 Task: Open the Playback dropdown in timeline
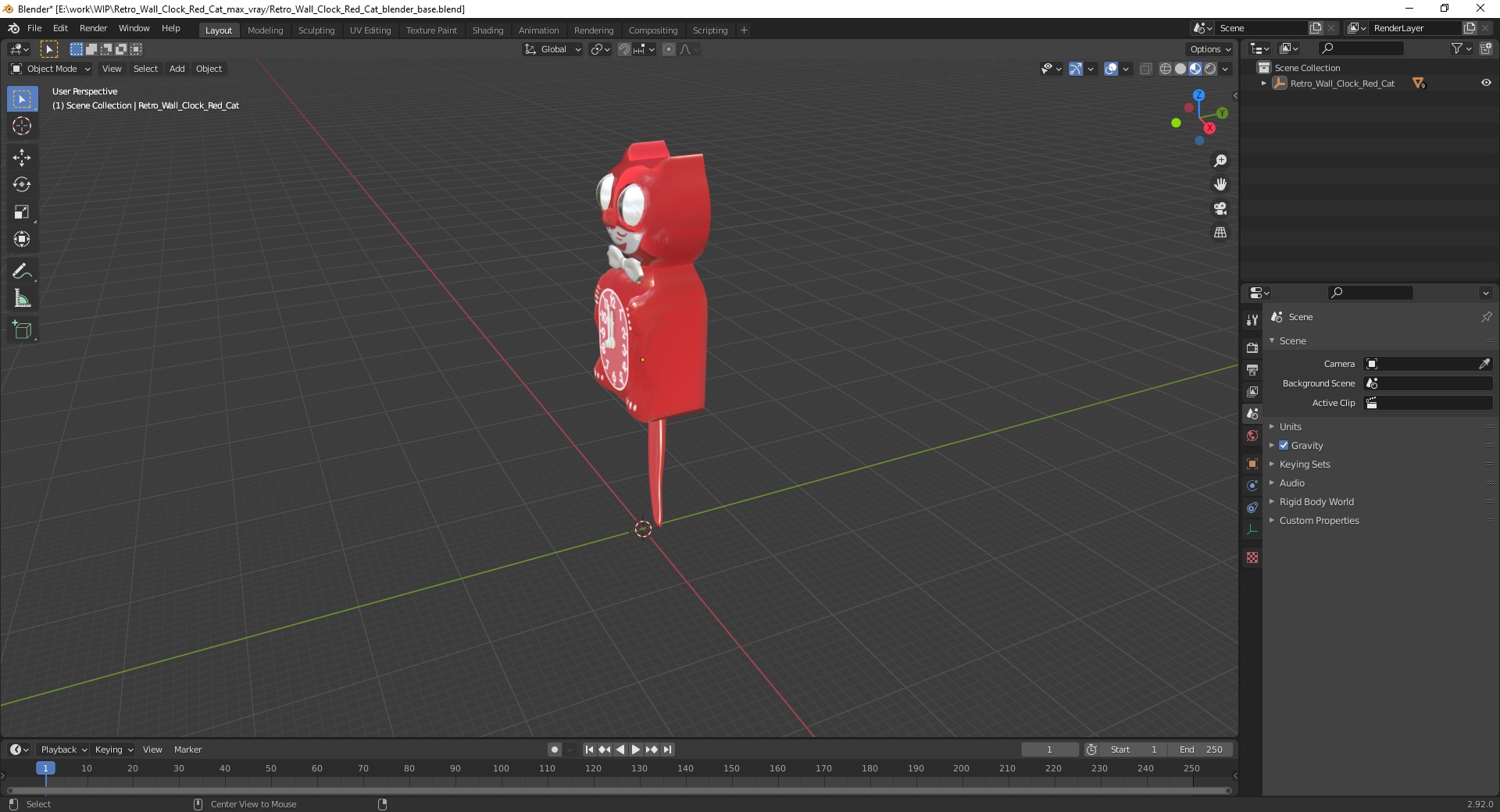(x=63, y=750)
